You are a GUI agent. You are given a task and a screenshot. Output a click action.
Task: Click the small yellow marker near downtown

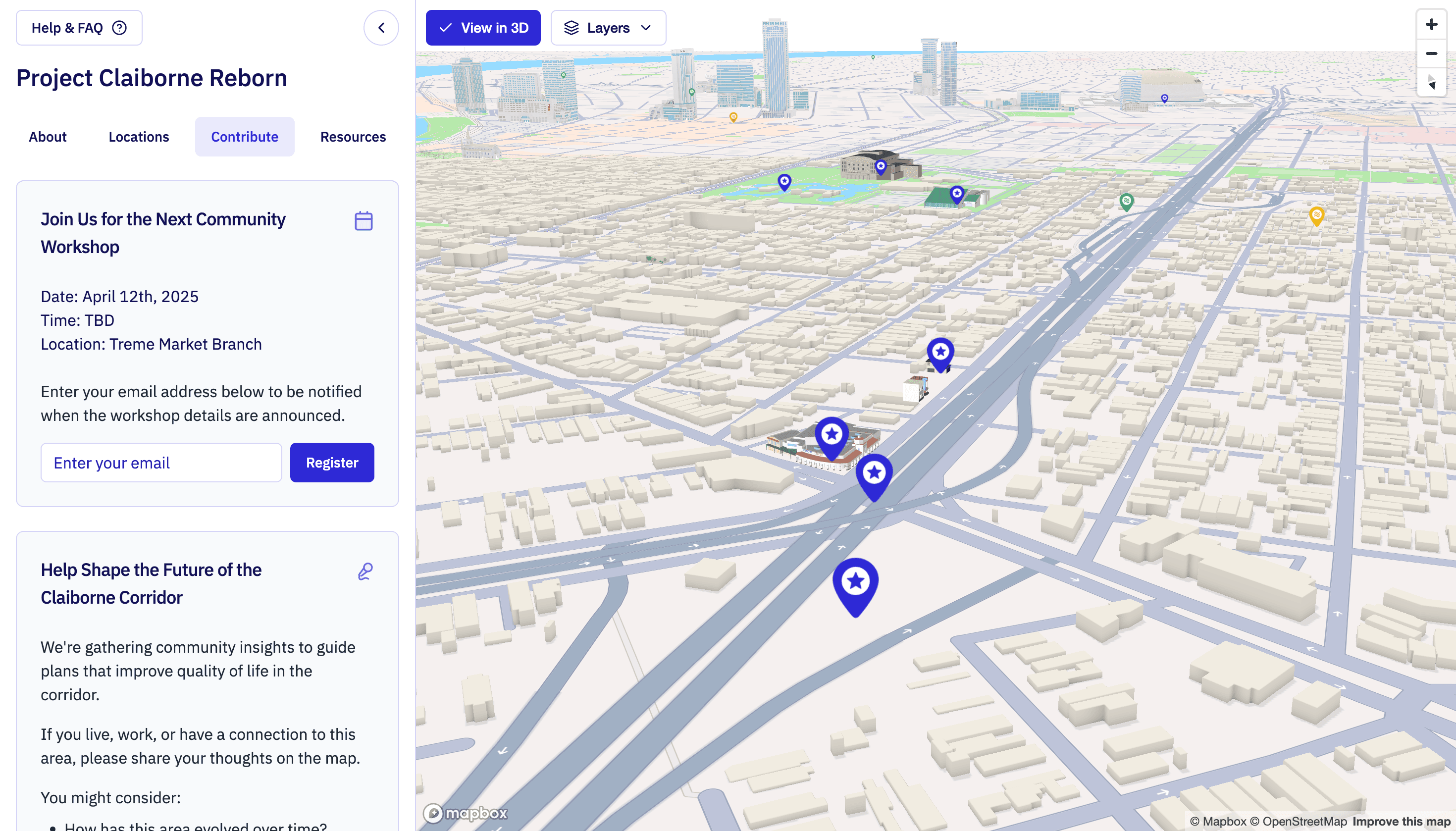(x=733, y=117)
